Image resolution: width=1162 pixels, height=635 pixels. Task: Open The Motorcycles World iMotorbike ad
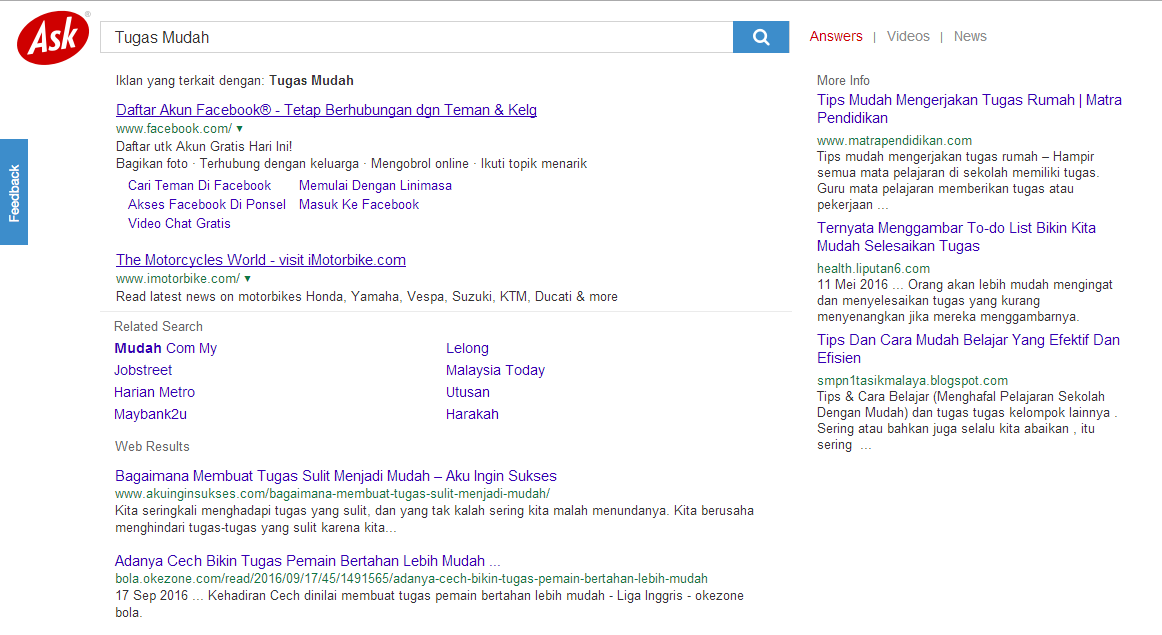click(x=261, y=260)
